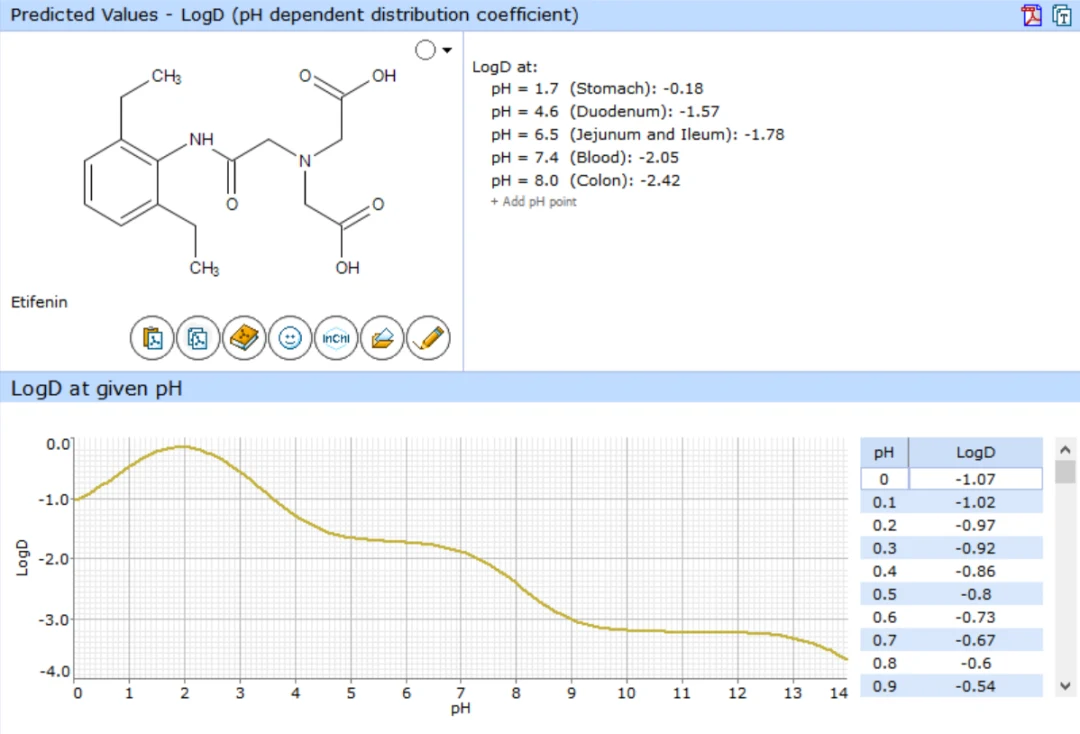Copy results as text icon
1080x734 pixels.
click(x=1061, y=15)
